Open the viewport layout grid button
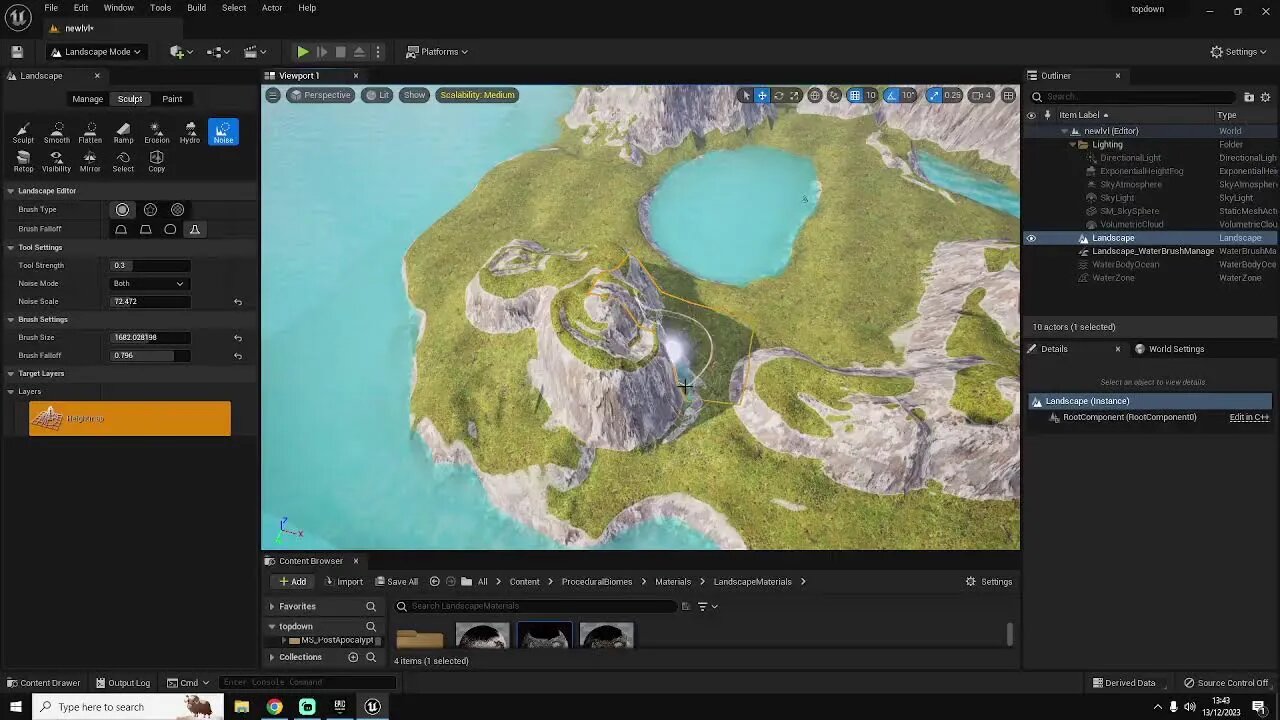 pos(1008,95)
